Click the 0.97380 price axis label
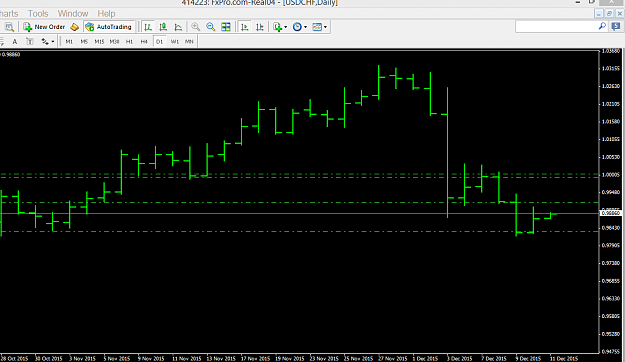Viewport: 625px width, 362px height. [611, 263]
